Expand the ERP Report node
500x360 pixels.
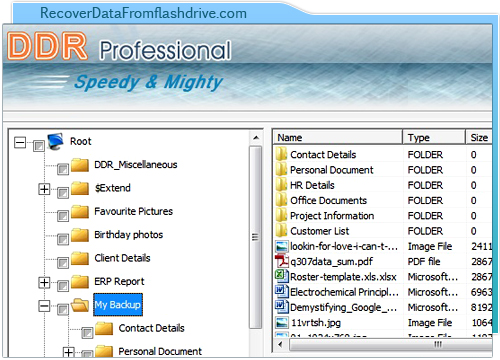(44, 283)
